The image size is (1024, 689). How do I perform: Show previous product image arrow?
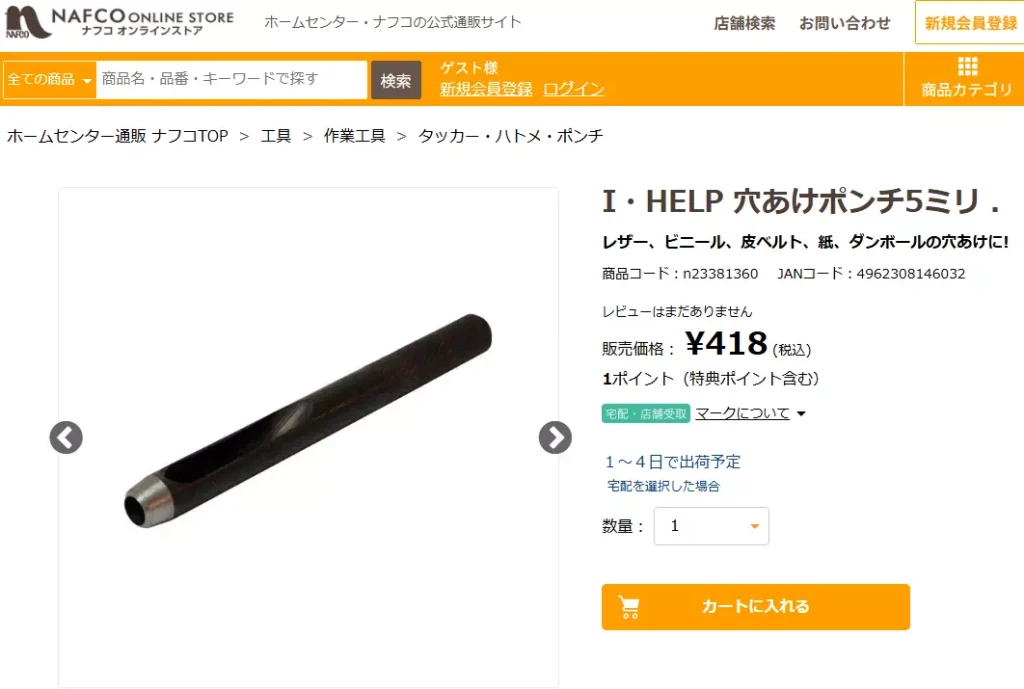pyautogui.click(x=66, y=438)
